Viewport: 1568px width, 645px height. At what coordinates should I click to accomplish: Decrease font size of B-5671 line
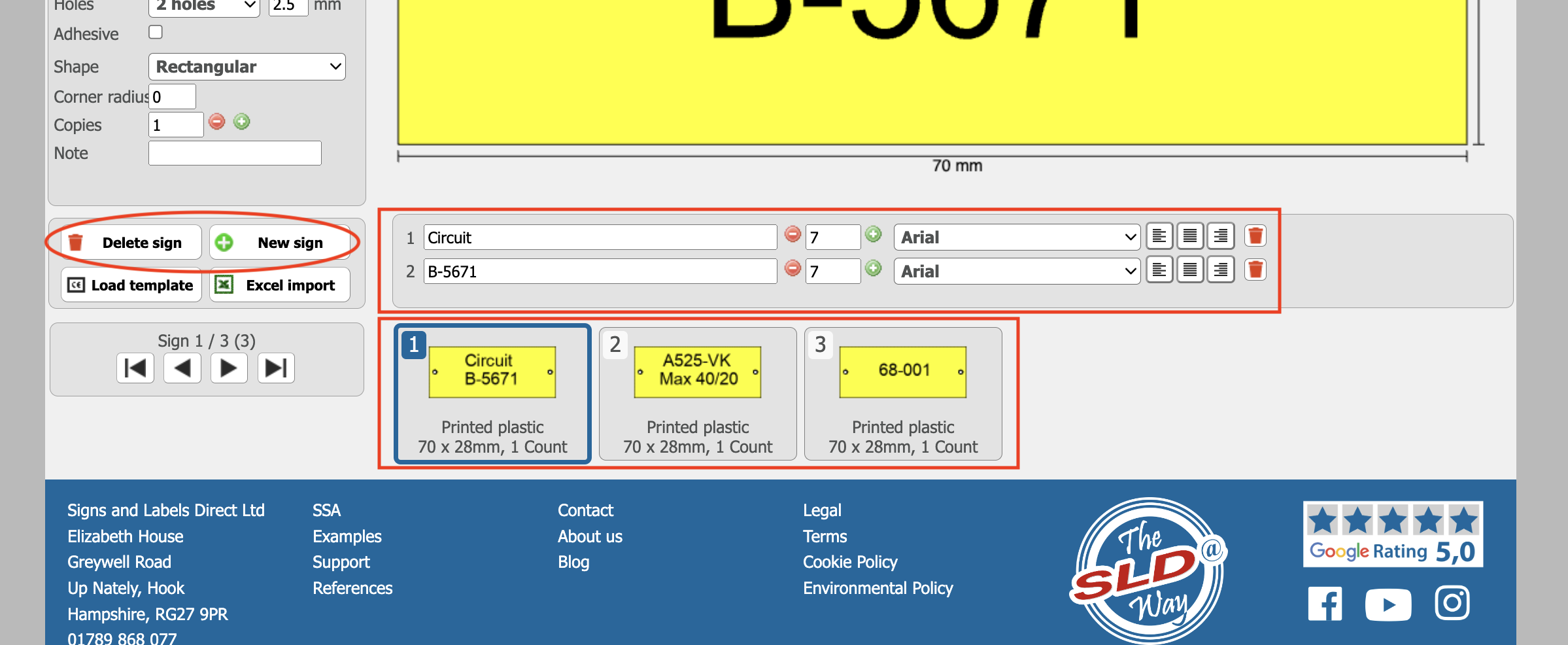(793, 269)
